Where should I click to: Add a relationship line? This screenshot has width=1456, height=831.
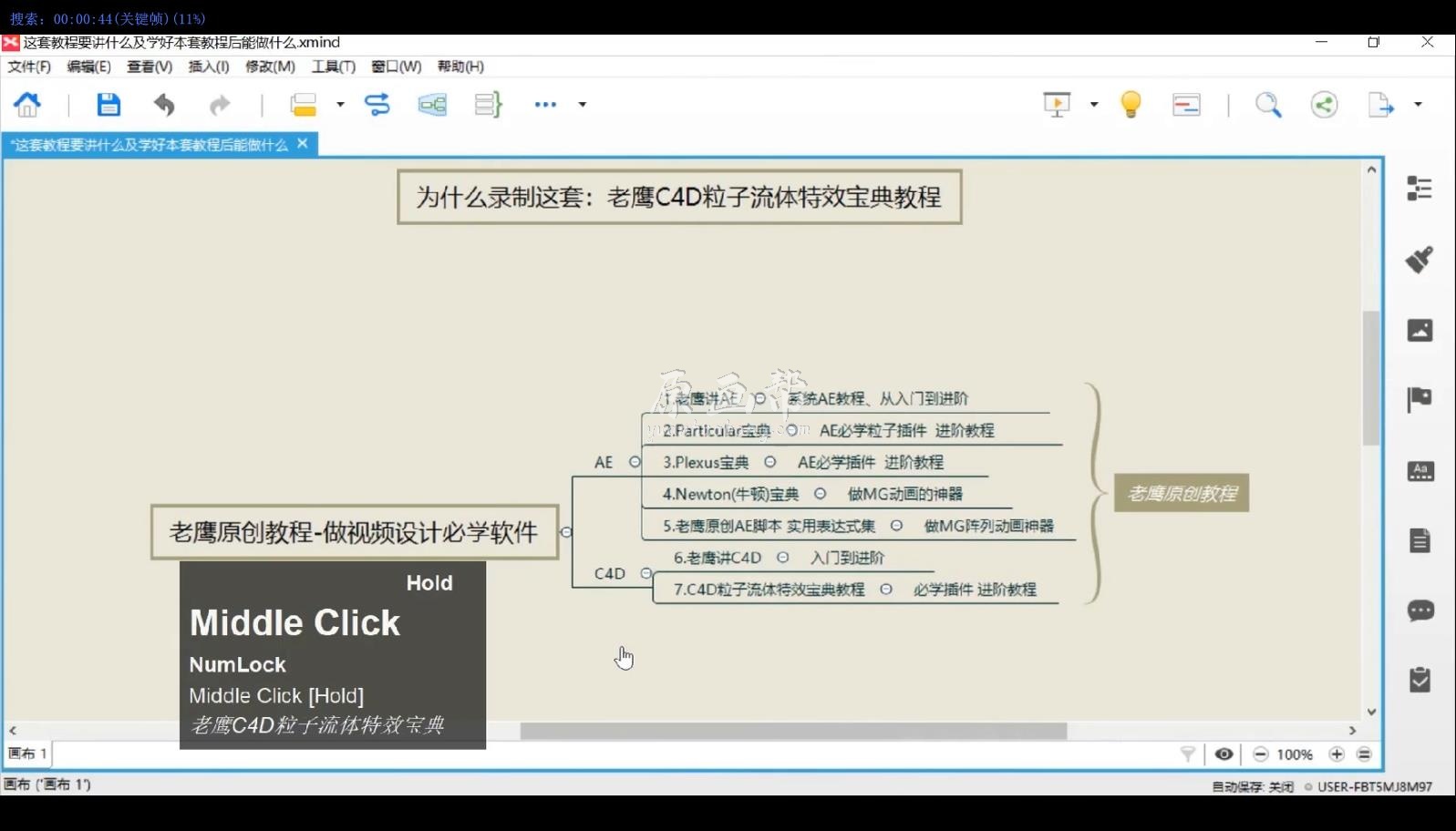coord(377,105)
